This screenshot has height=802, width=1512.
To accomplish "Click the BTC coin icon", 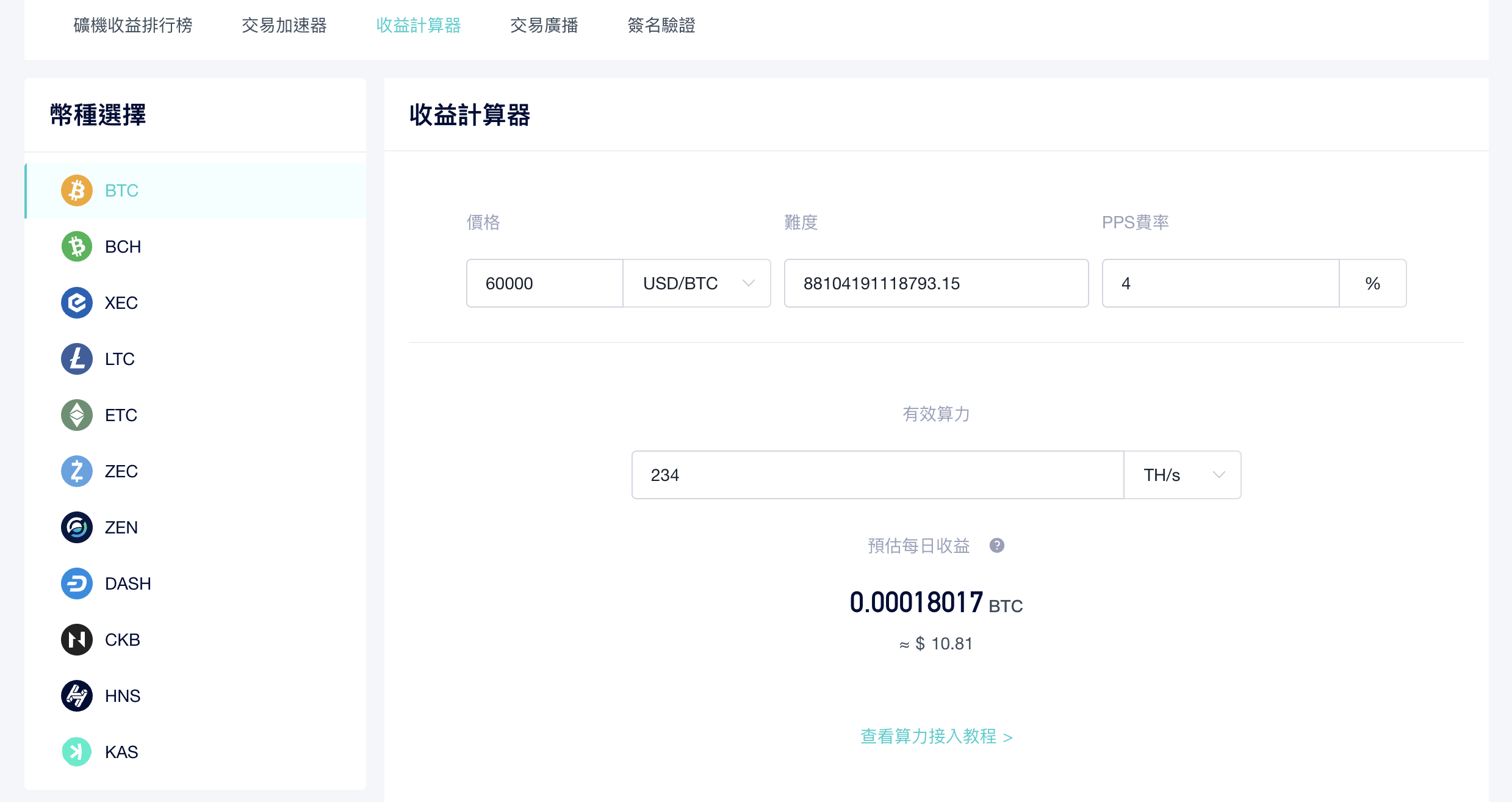I will click(77, 190).
